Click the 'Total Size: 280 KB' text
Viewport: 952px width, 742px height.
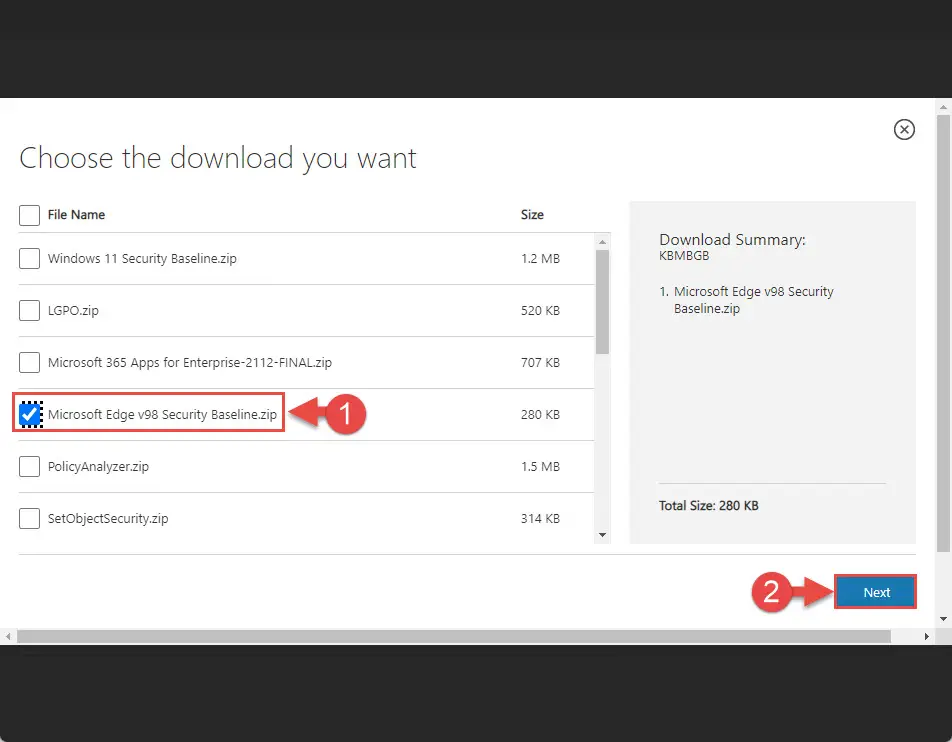pyautogui.click(x=709, y=506)
